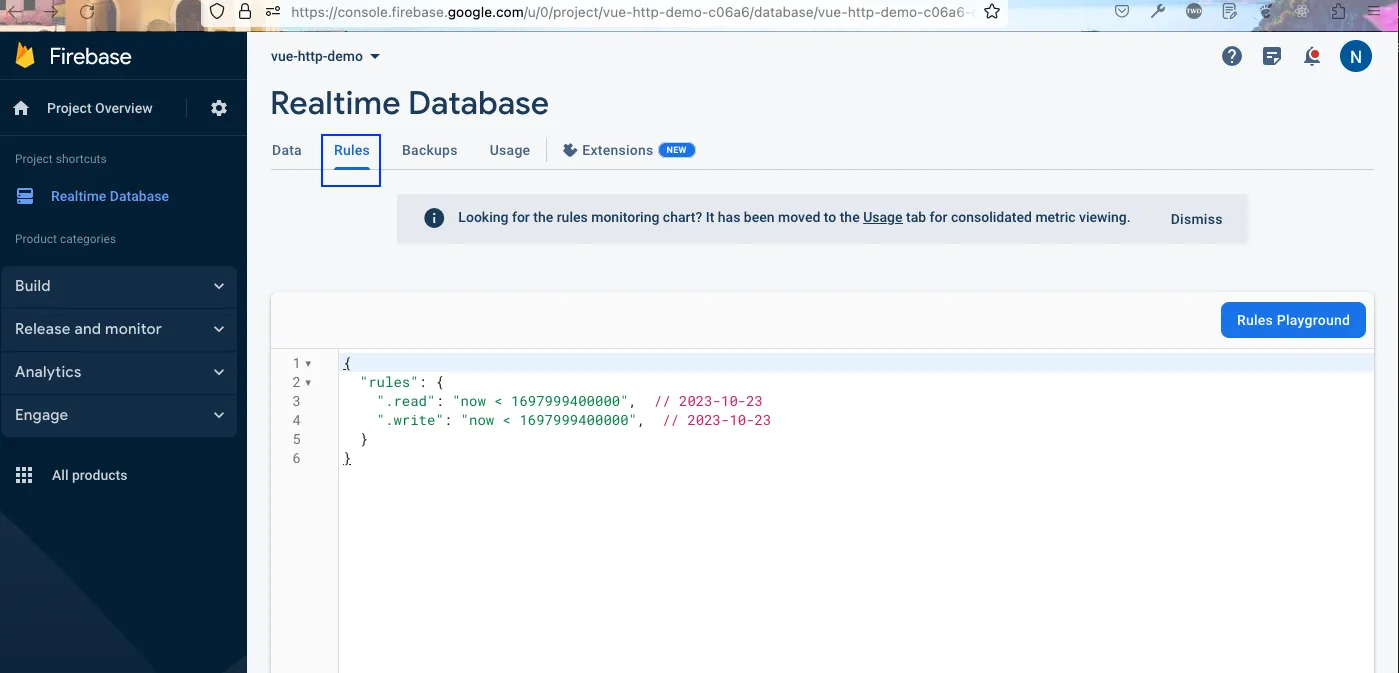Click the padlock site security icon

245,12
